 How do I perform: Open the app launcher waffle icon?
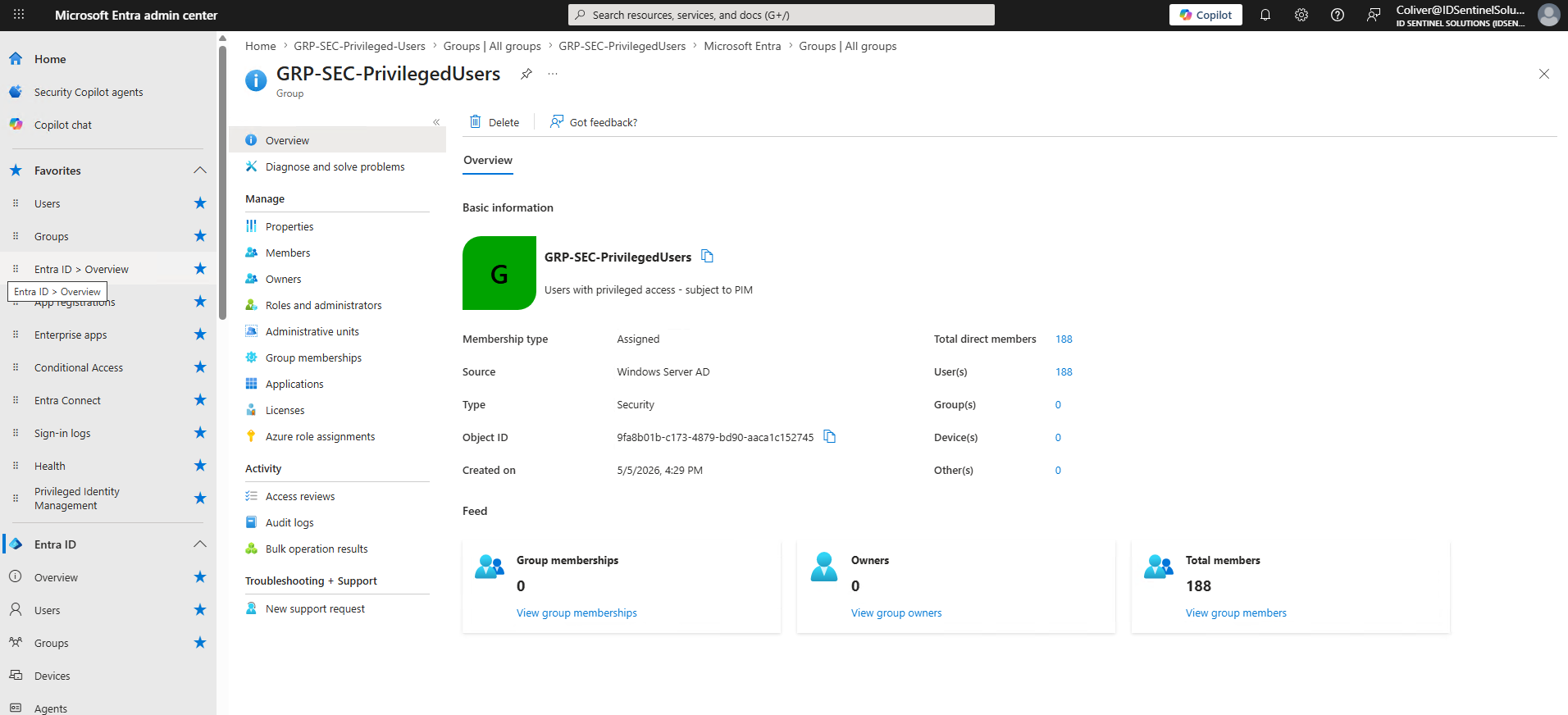[19, 15]
